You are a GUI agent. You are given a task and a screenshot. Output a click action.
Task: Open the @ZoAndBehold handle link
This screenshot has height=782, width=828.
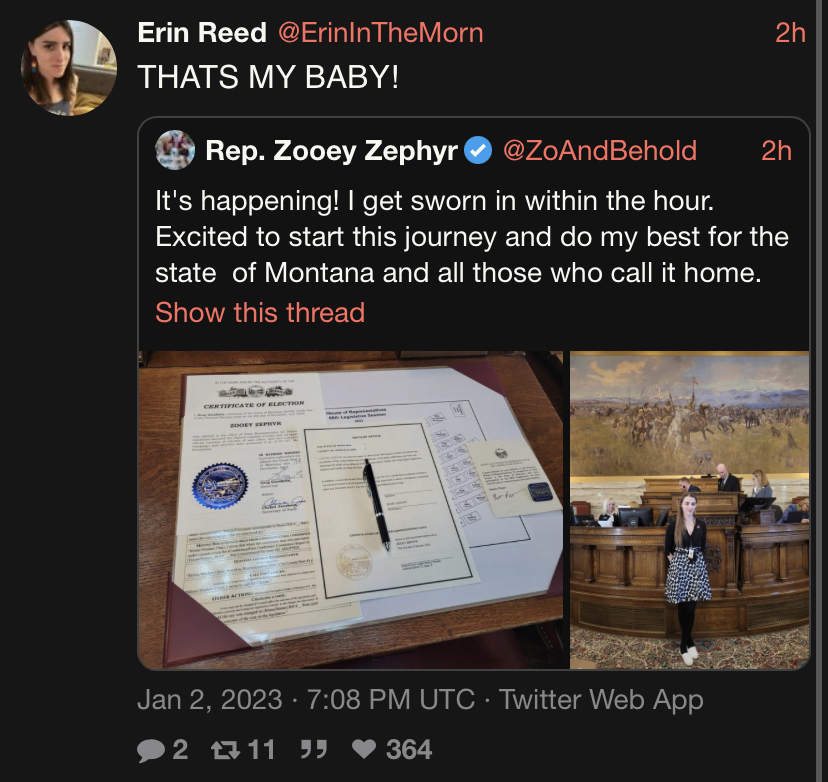pyautogui.click(x=599, y=151)
